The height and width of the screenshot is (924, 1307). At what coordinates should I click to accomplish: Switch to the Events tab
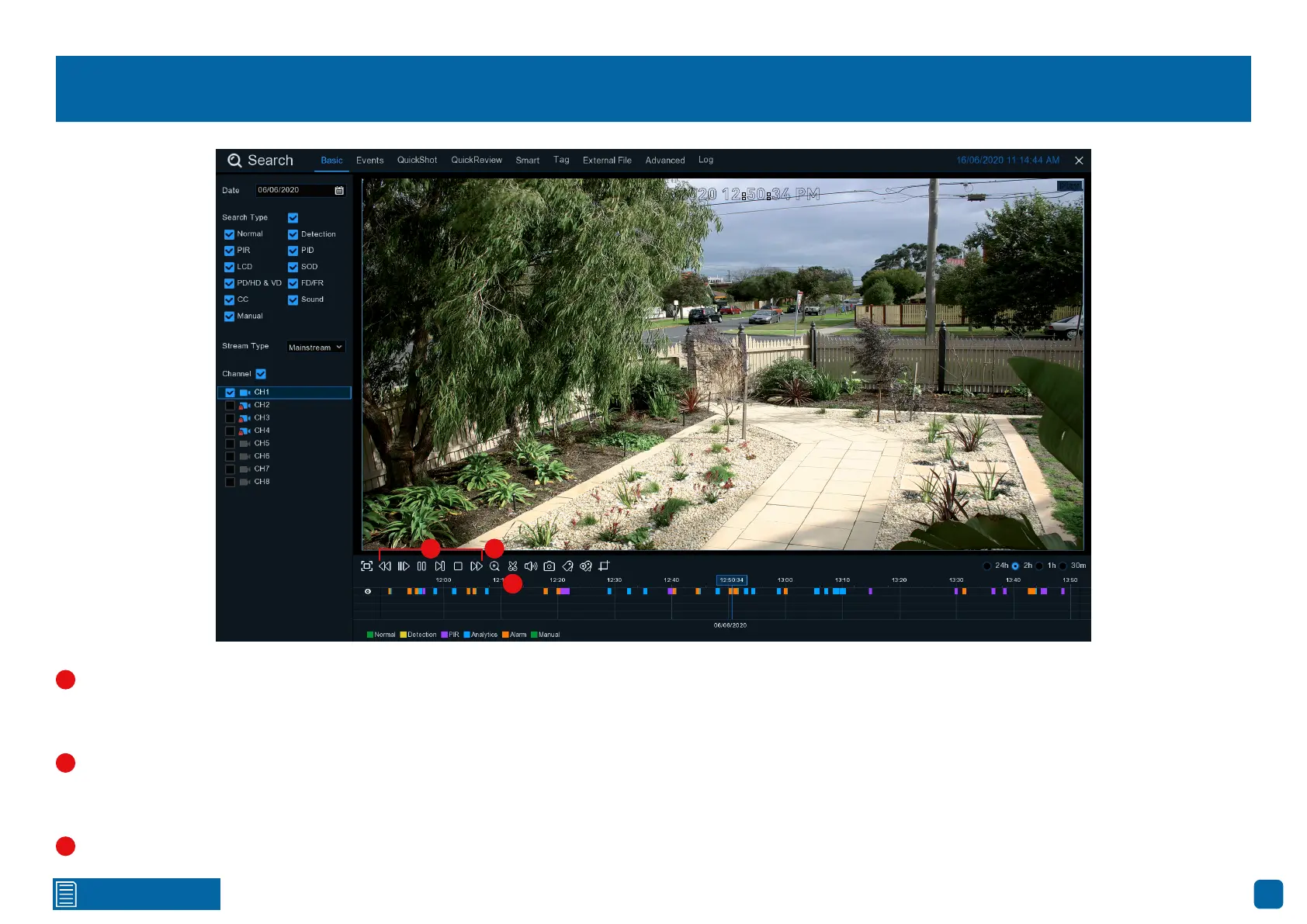369,161
